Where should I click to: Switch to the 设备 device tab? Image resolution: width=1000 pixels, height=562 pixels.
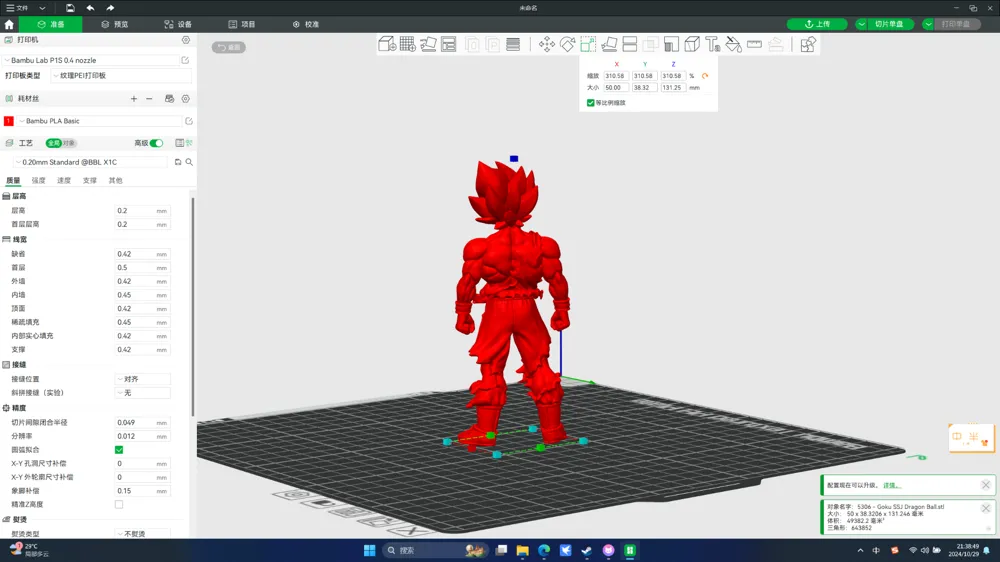[x=178, y=24]
